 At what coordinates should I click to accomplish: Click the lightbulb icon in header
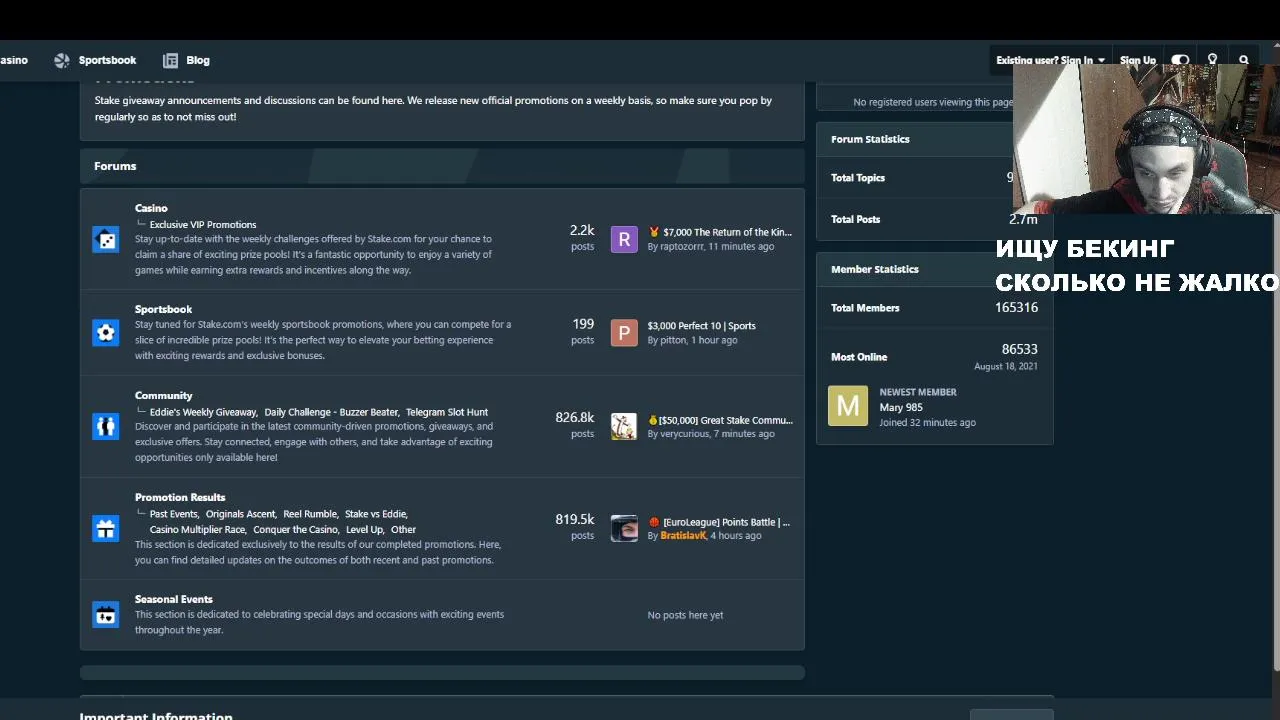click(x=1213, y=60)
